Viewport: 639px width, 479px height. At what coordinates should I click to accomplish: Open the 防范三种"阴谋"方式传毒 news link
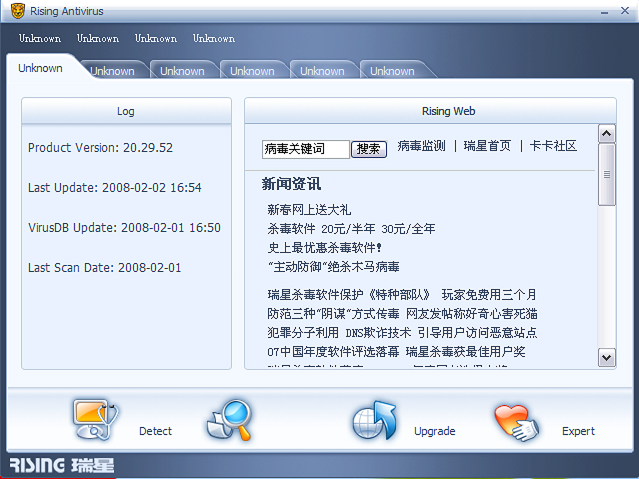point(402,313)
